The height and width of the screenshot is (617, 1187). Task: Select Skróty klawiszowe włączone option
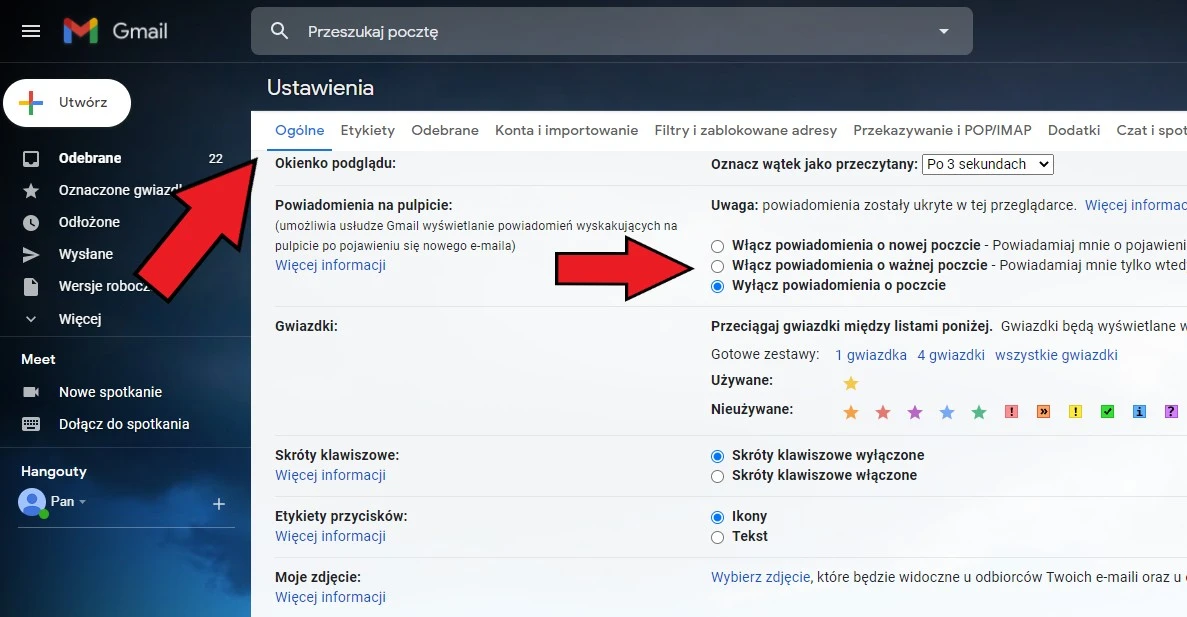coord(717,476)
